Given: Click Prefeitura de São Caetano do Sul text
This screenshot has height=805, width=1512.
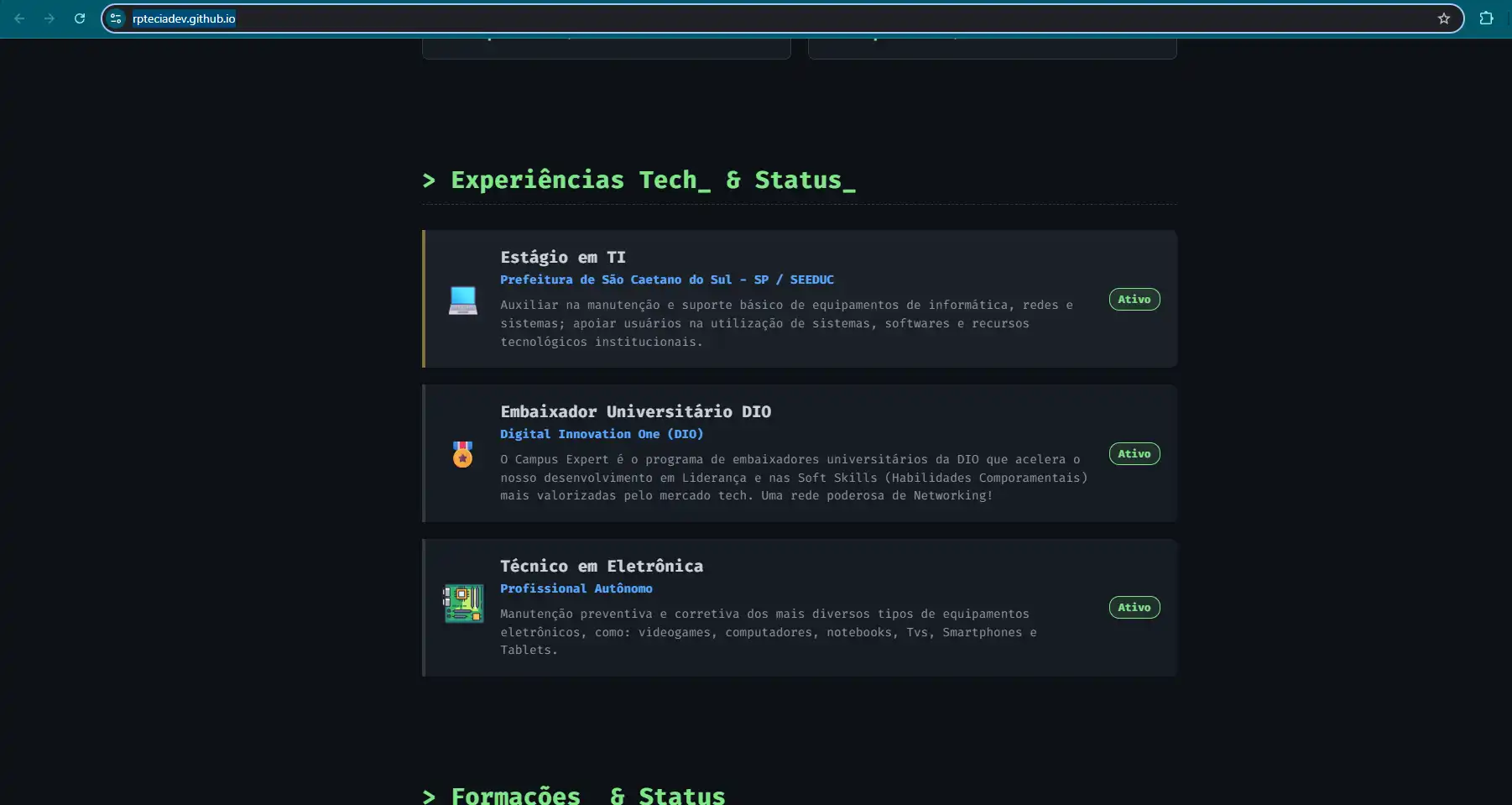Looking at the screenshot, I should click(x=667, y=280).
